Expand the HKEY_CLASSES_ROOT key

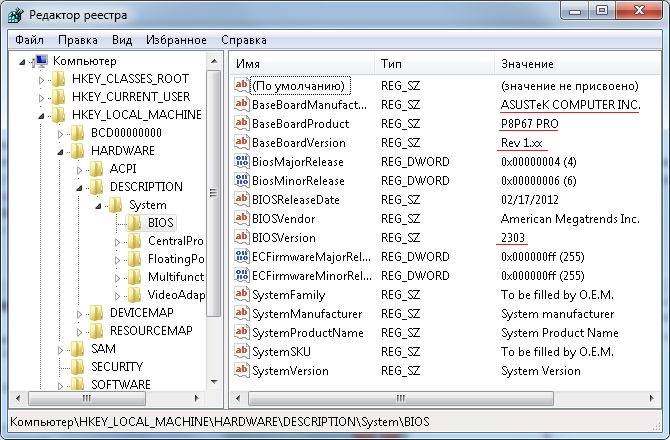pyautogui.click(x=41, y=79)
